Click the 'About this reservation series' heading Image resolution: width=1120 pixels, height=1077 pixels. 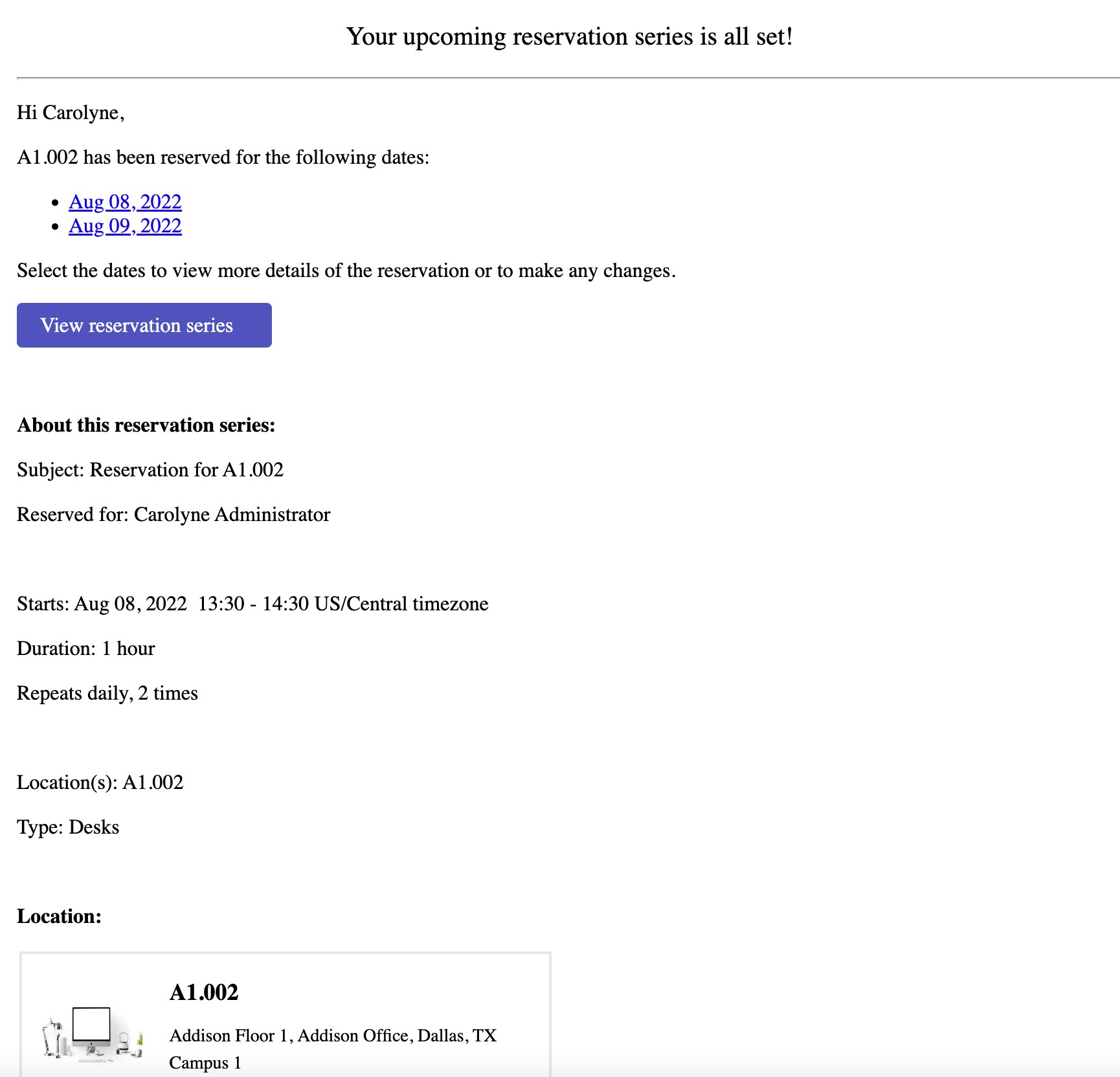point(146,425)
